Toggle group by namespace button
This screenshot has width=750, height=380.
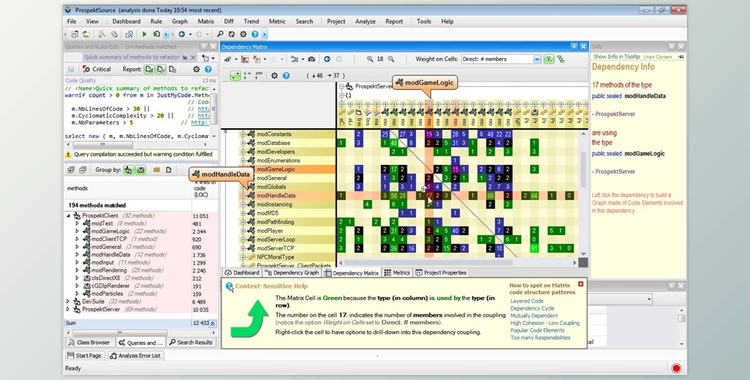point(141,170)
